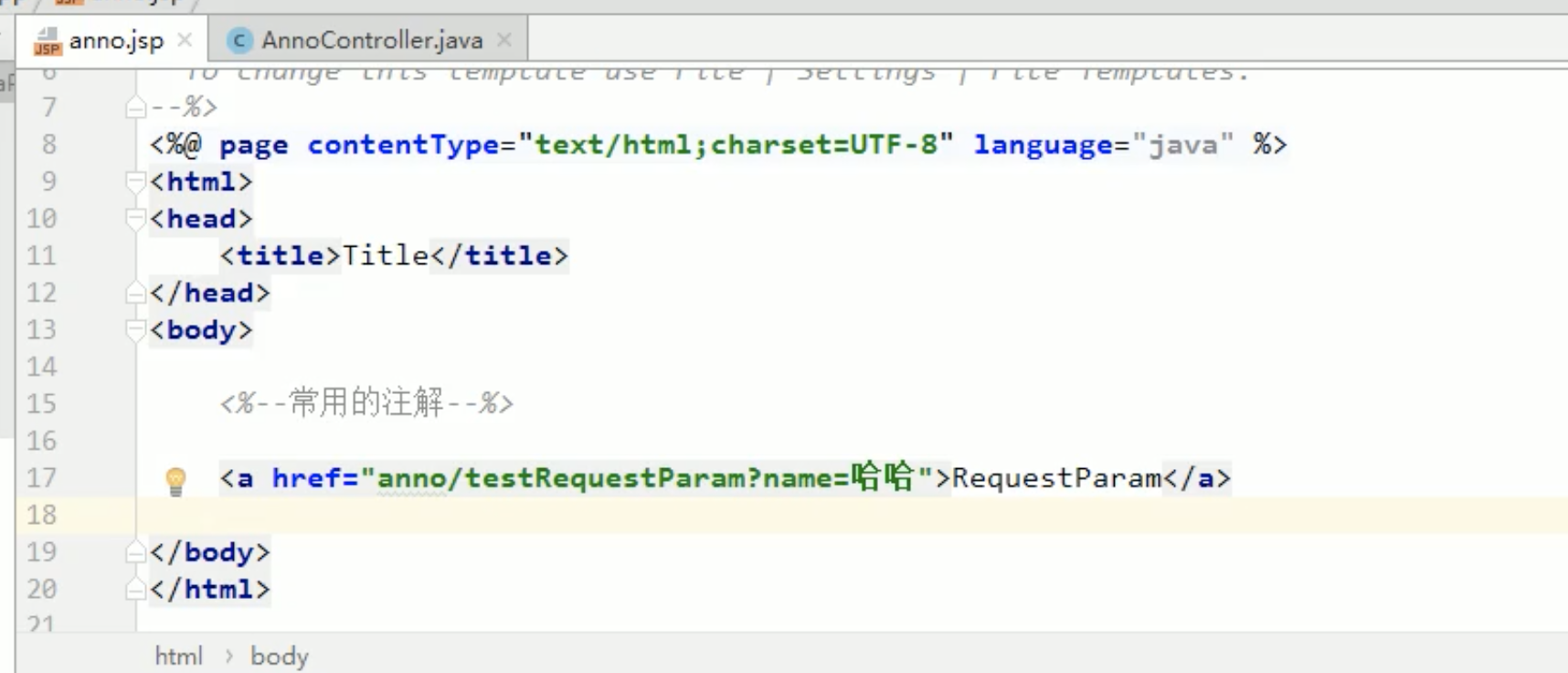Click the 常用的注解 comment on line 15
This screenshot has width=1568, height=673.
pos(366,402)
